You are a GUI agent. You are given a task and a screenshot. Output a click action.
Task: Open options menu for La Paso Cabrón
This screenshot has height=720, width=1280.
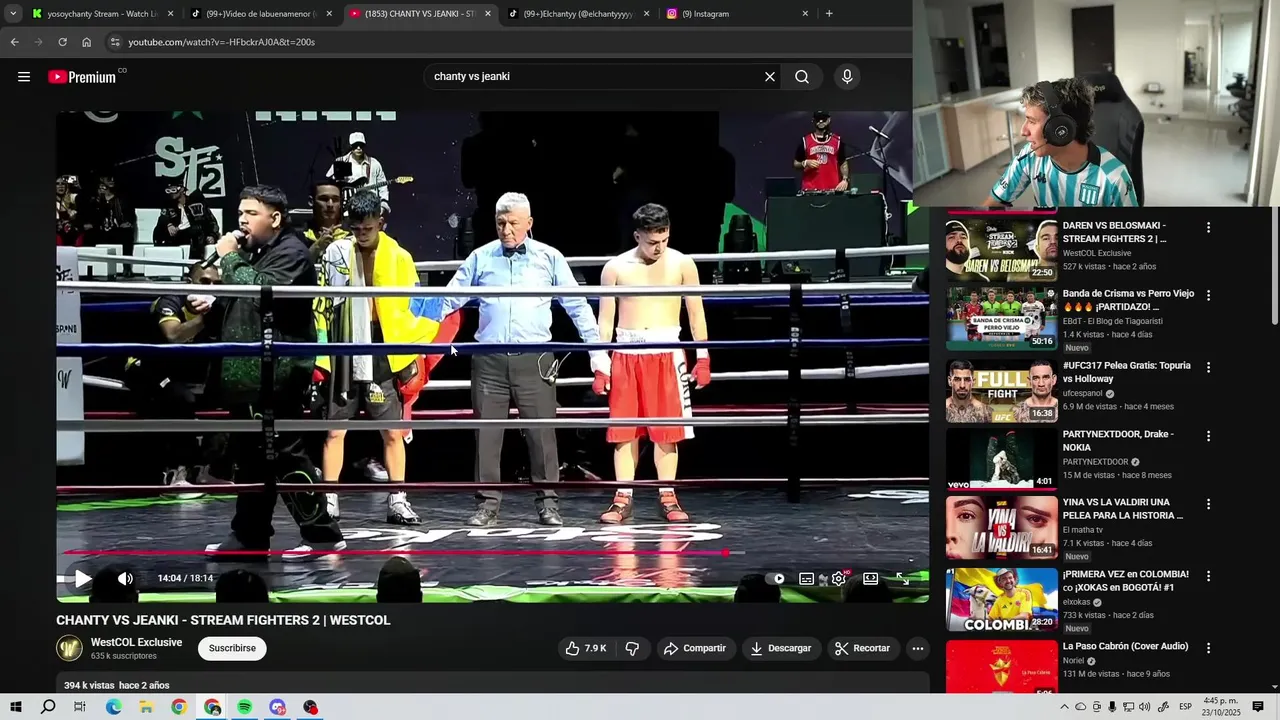[x=1208, y=649]
